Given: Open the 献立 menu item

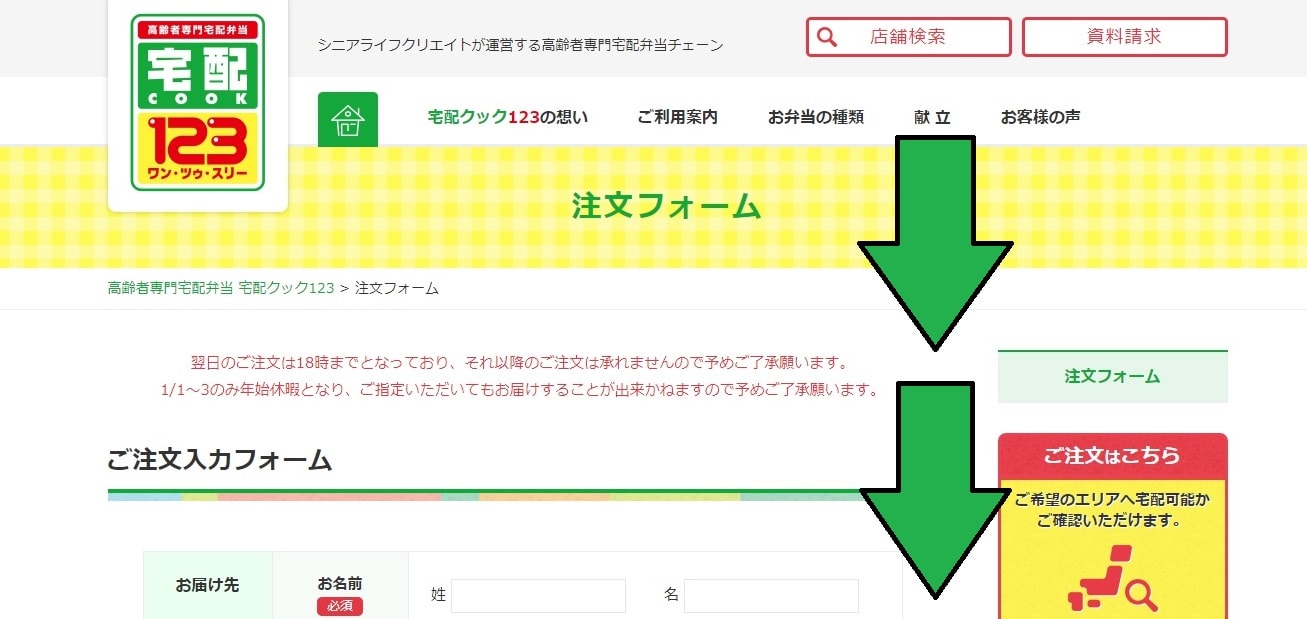Looking at the screenshot, I should click(x=932, y=117).
